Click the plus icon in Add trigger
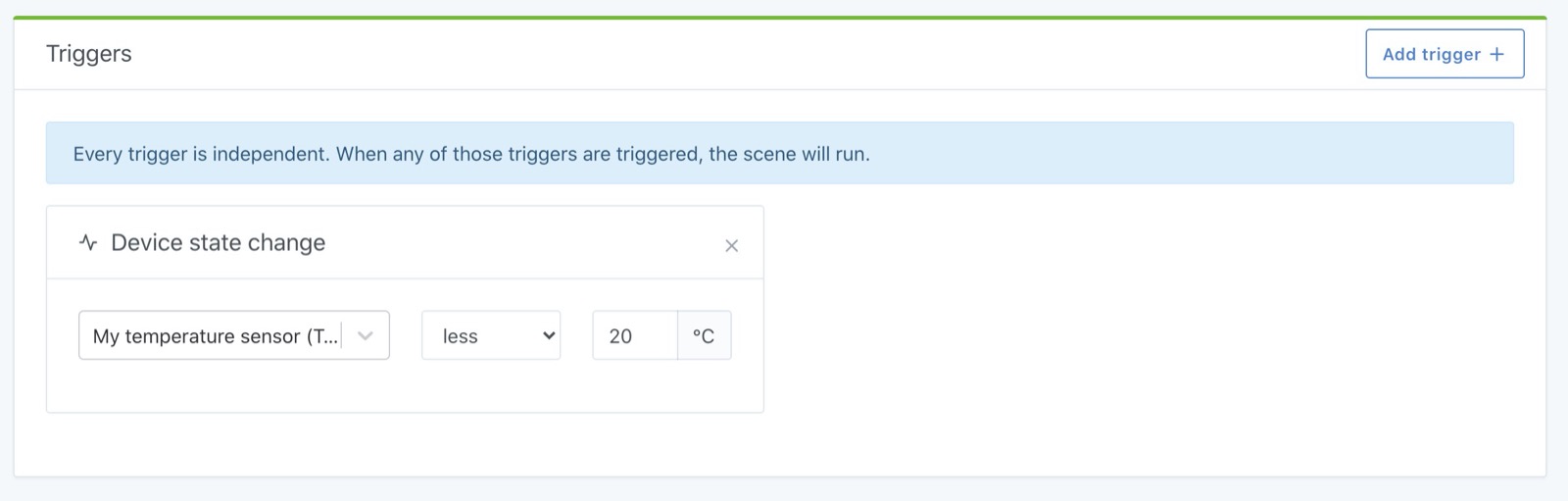 [x=1496, y=55]
